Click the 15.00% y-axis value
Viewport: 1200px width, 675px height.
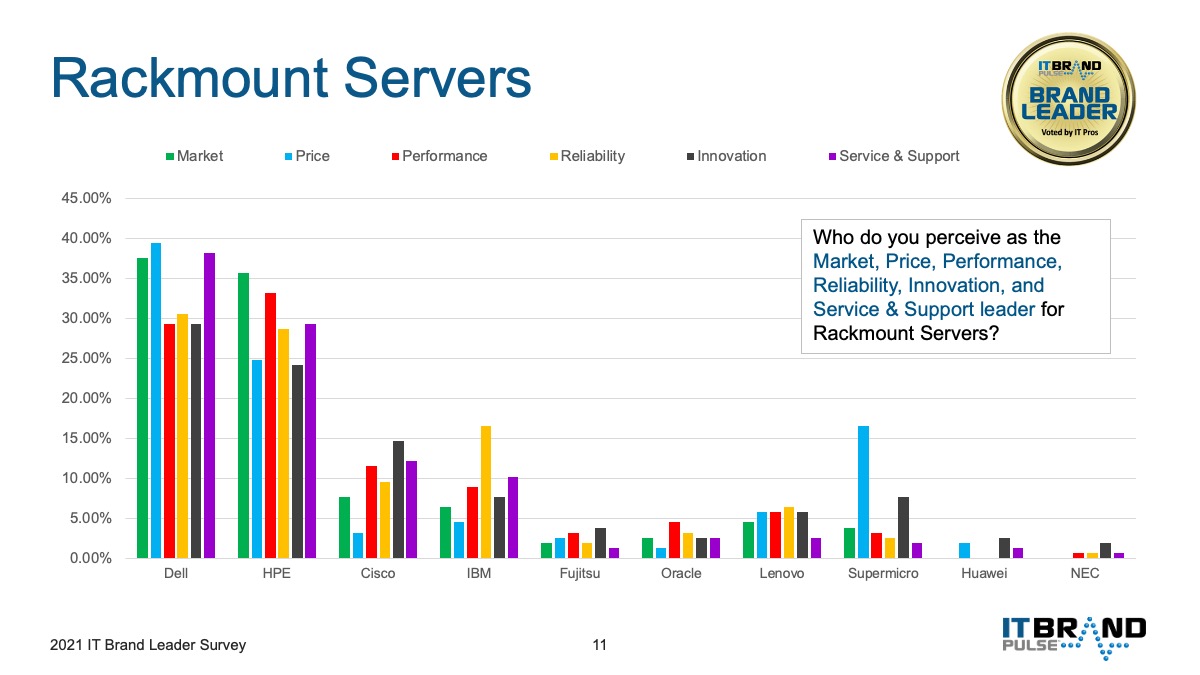[88, 438]
